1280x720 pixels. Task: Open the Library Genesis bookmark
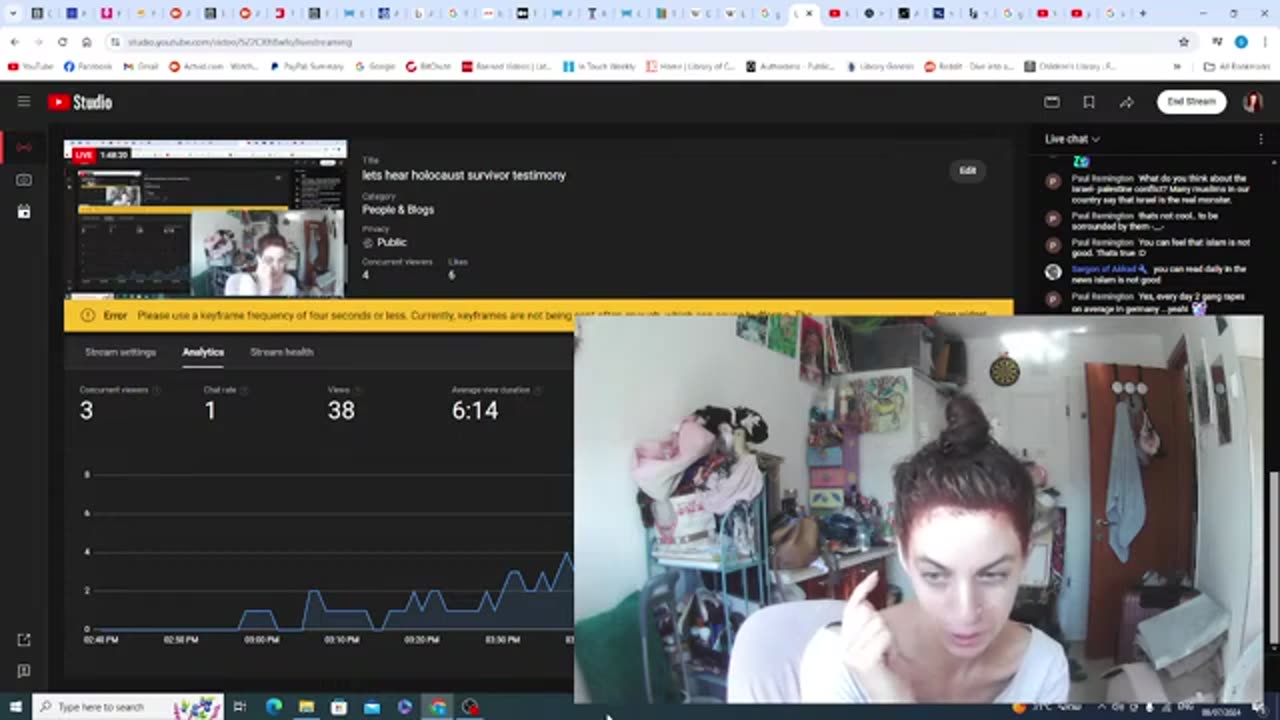pos(879,66)
